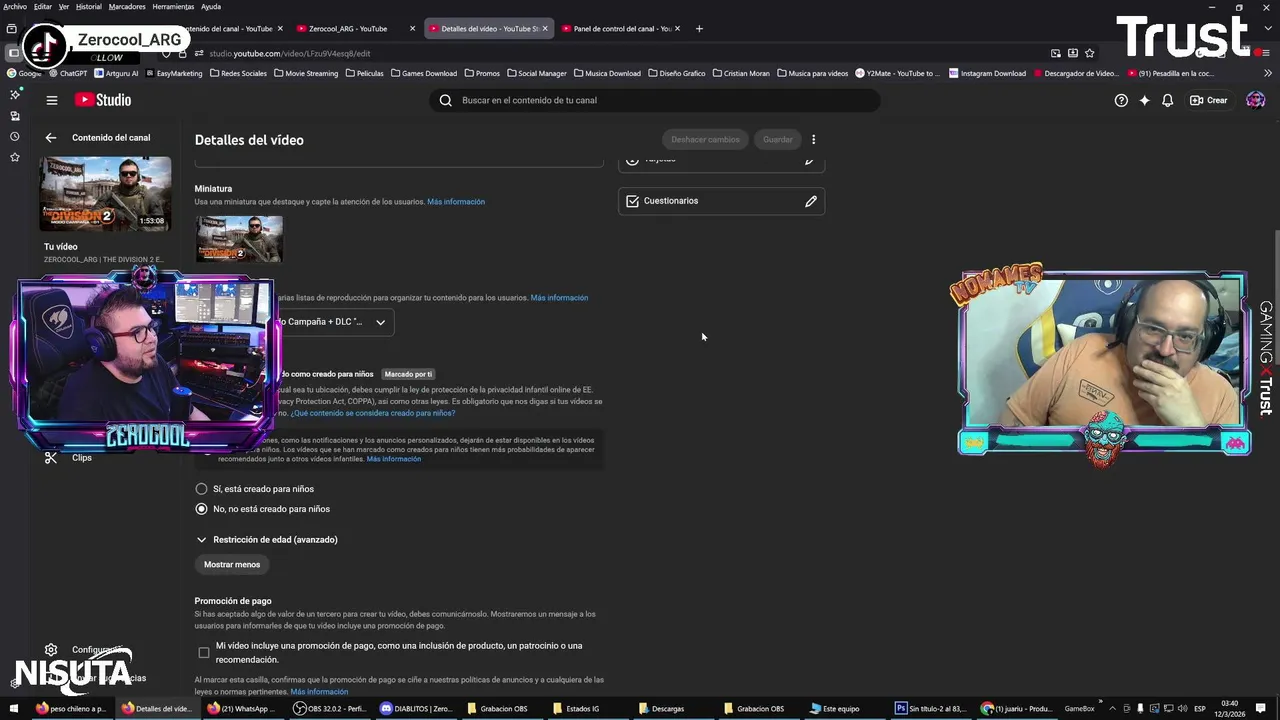Screen dimensions: 1280x720
Task: Open the Herramientas menu
Action: click(173, 6)
